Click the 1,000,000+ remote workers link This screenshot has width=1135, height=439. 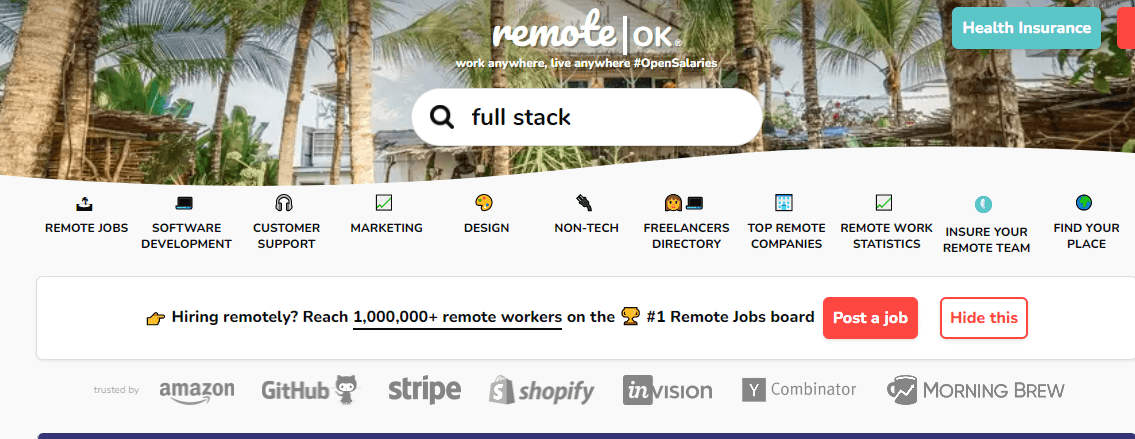tap(457, 317)
